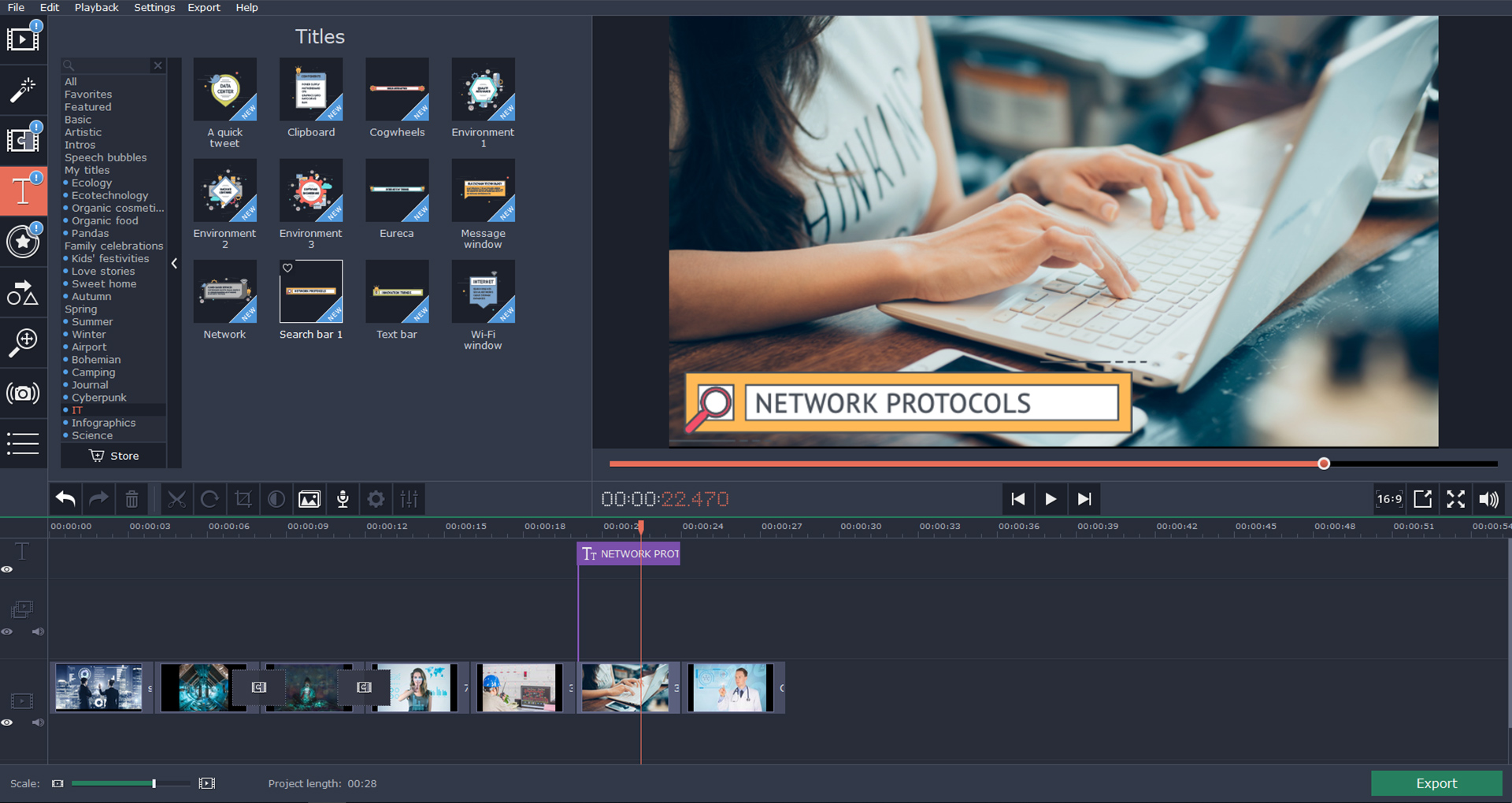The height and width of the screenshot is (803, 1512).
Task: Open the Pan and Zoom tool
Action: coord(24,342)
